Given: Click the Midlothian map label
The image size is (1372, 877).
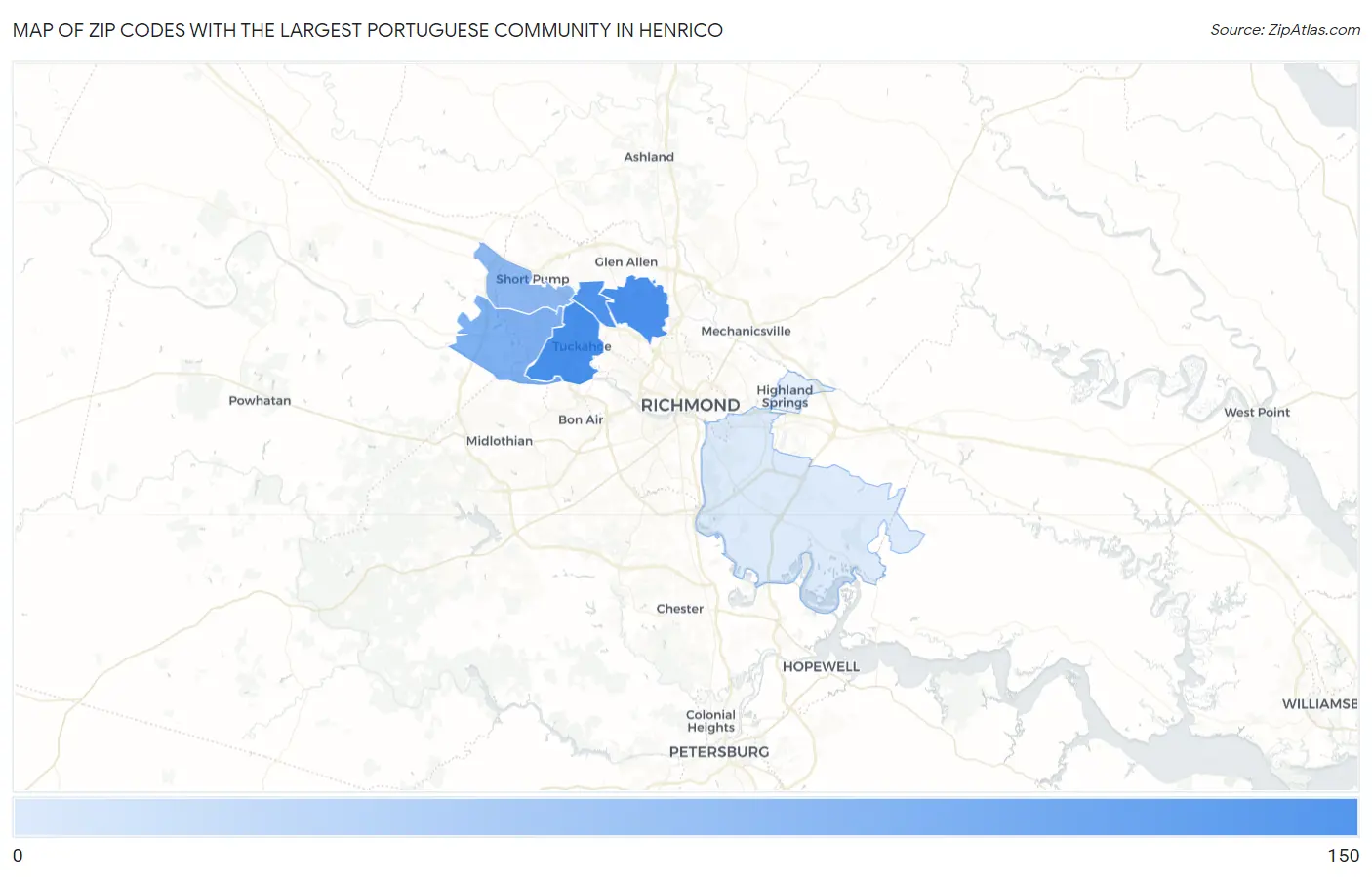Looking at the screenshot, I should point(500,441).
